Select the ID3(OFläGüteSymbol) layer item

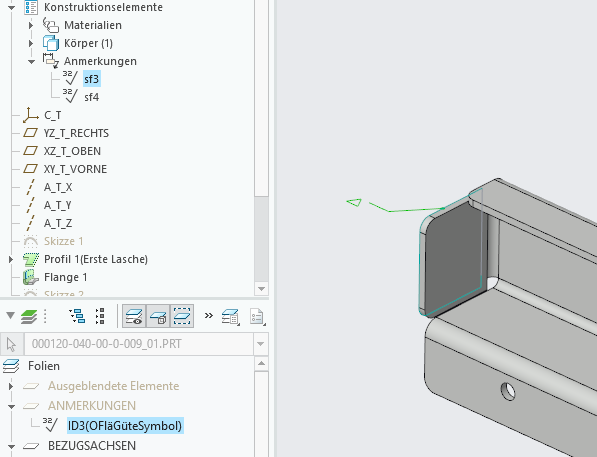click(x=125, y=425)
